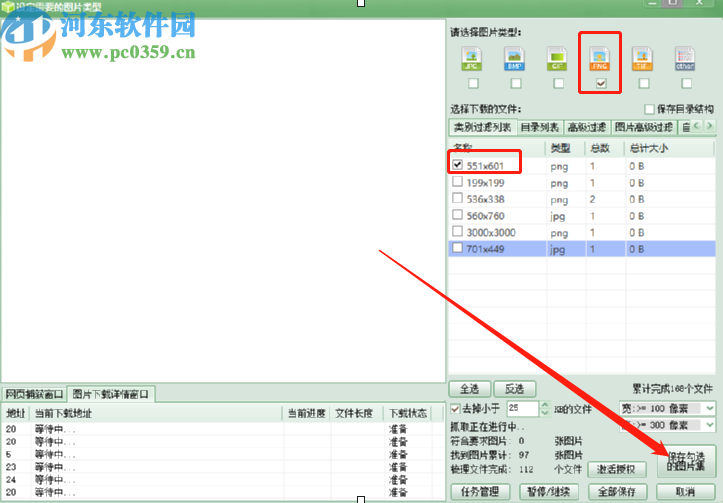Sort by the 总数 column header

(605, 148)
